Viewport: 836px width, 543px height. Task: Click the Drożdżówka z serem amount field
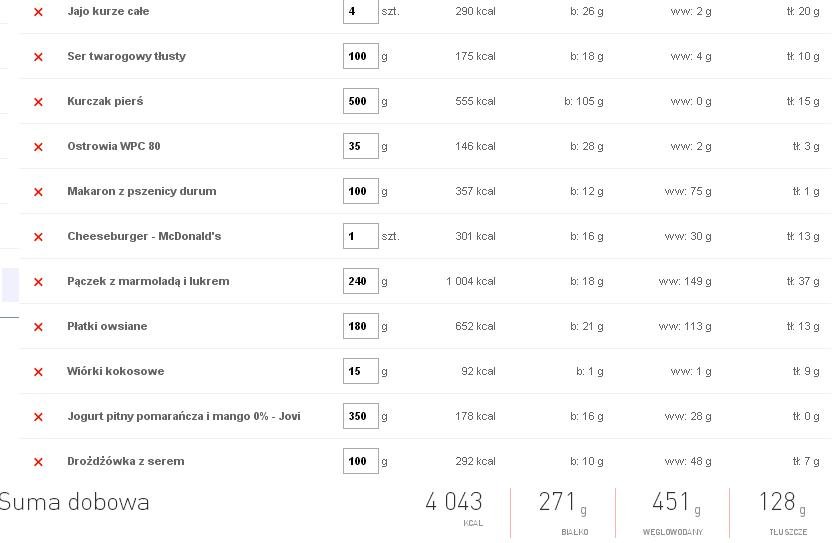click(361, 461)
